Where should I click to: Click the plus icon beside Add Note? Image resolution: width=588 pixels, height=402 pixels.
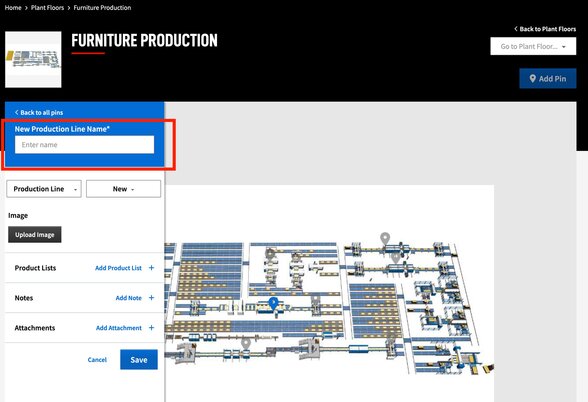[152, 298]
